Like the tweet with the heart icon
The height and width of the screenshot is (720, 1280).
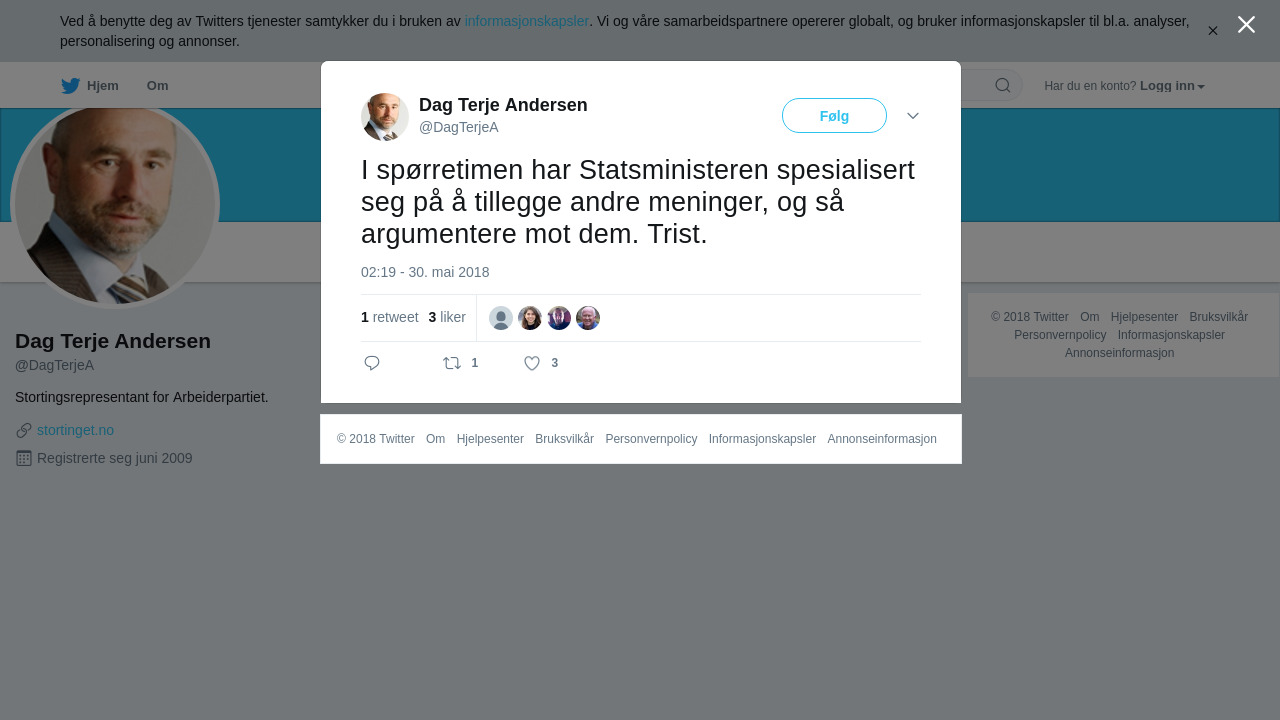pos(532,363)
